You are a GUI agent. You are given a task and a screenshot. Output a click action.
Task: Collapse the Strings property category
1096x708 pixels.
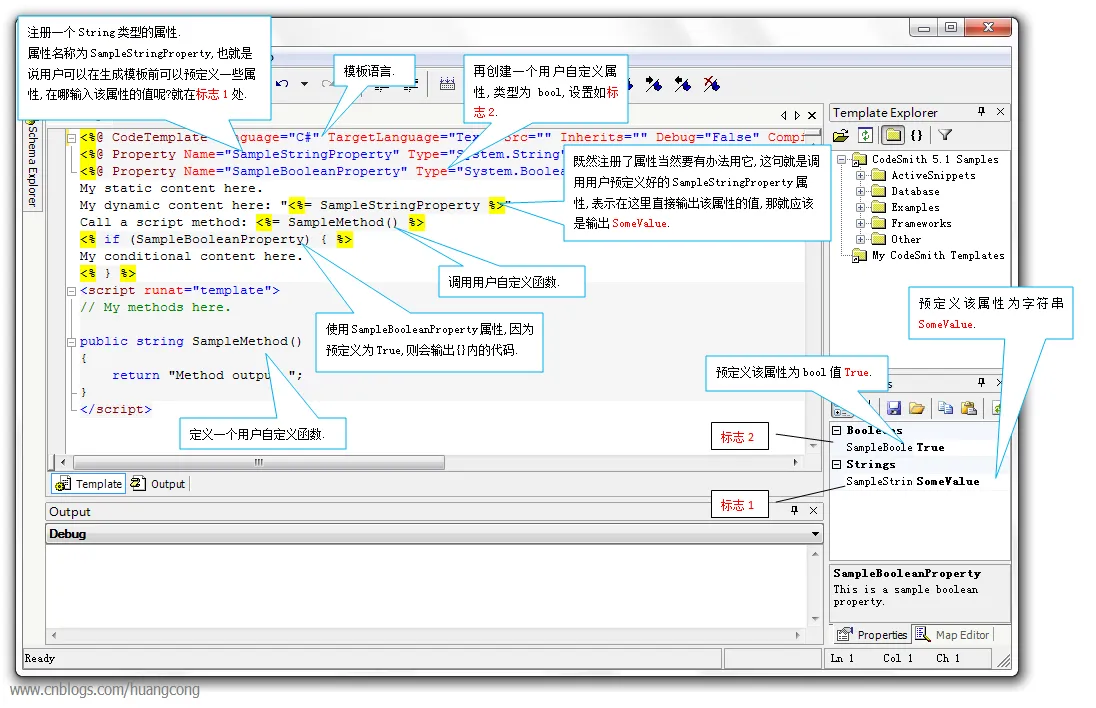click(x=837, y=464)
